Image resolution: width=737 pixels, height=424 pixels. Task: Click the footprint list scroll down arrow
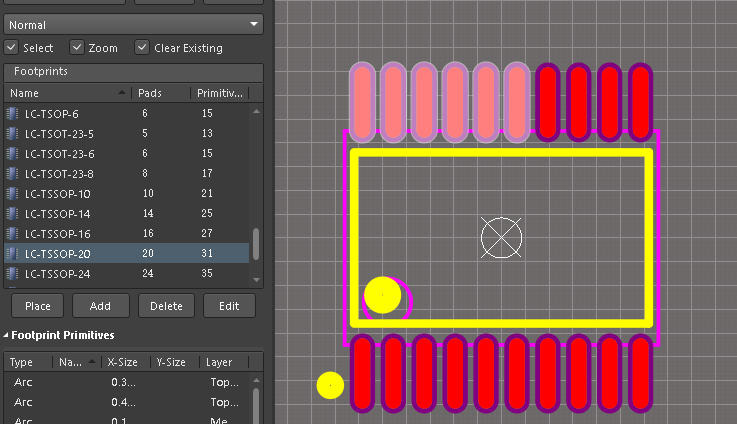(x=256, y=280)
